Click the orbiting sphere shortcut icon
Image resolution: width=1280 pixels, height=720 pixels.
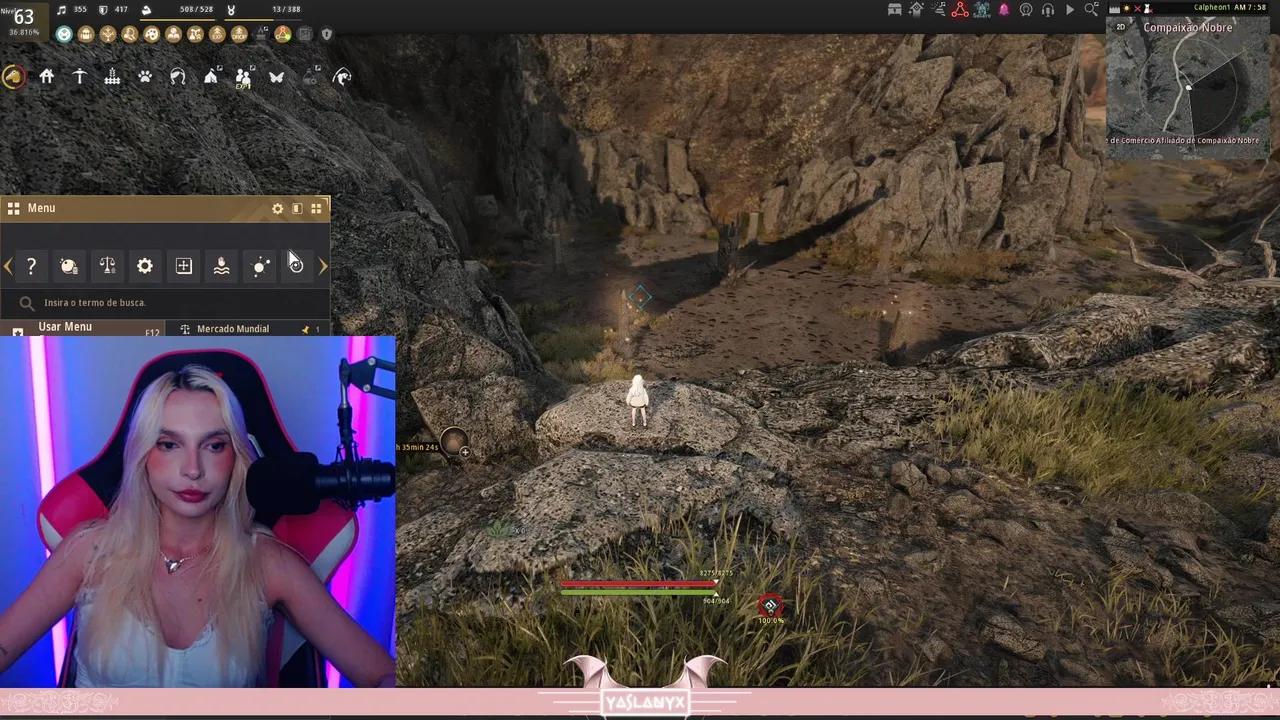(x=260, y=266)
